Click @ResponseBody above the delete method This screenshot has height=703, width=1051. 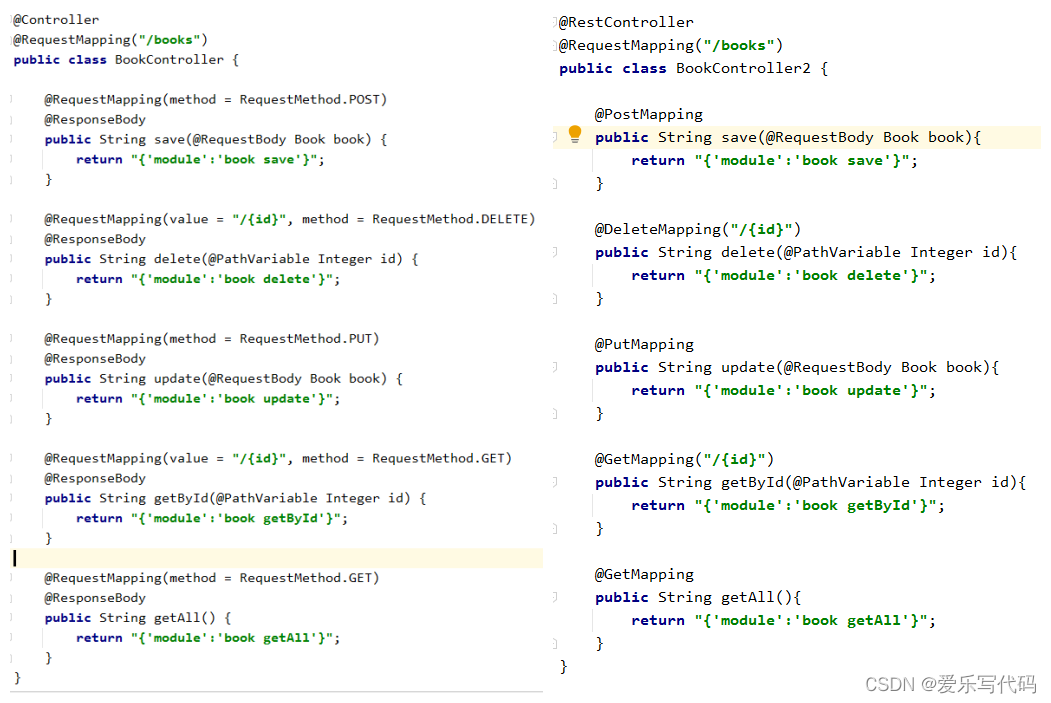point(95,239)
